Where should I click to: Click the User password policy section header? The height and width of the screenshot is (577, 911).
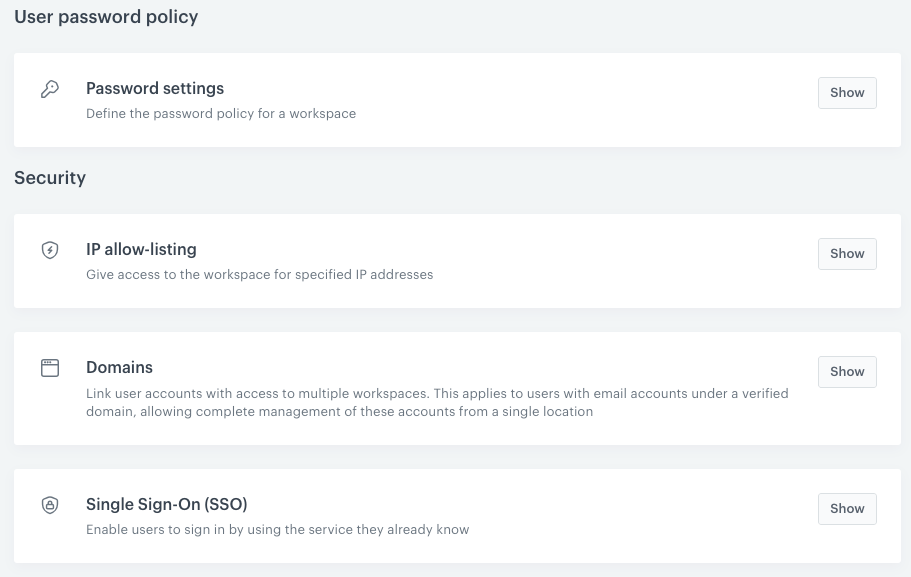point(106,16)
